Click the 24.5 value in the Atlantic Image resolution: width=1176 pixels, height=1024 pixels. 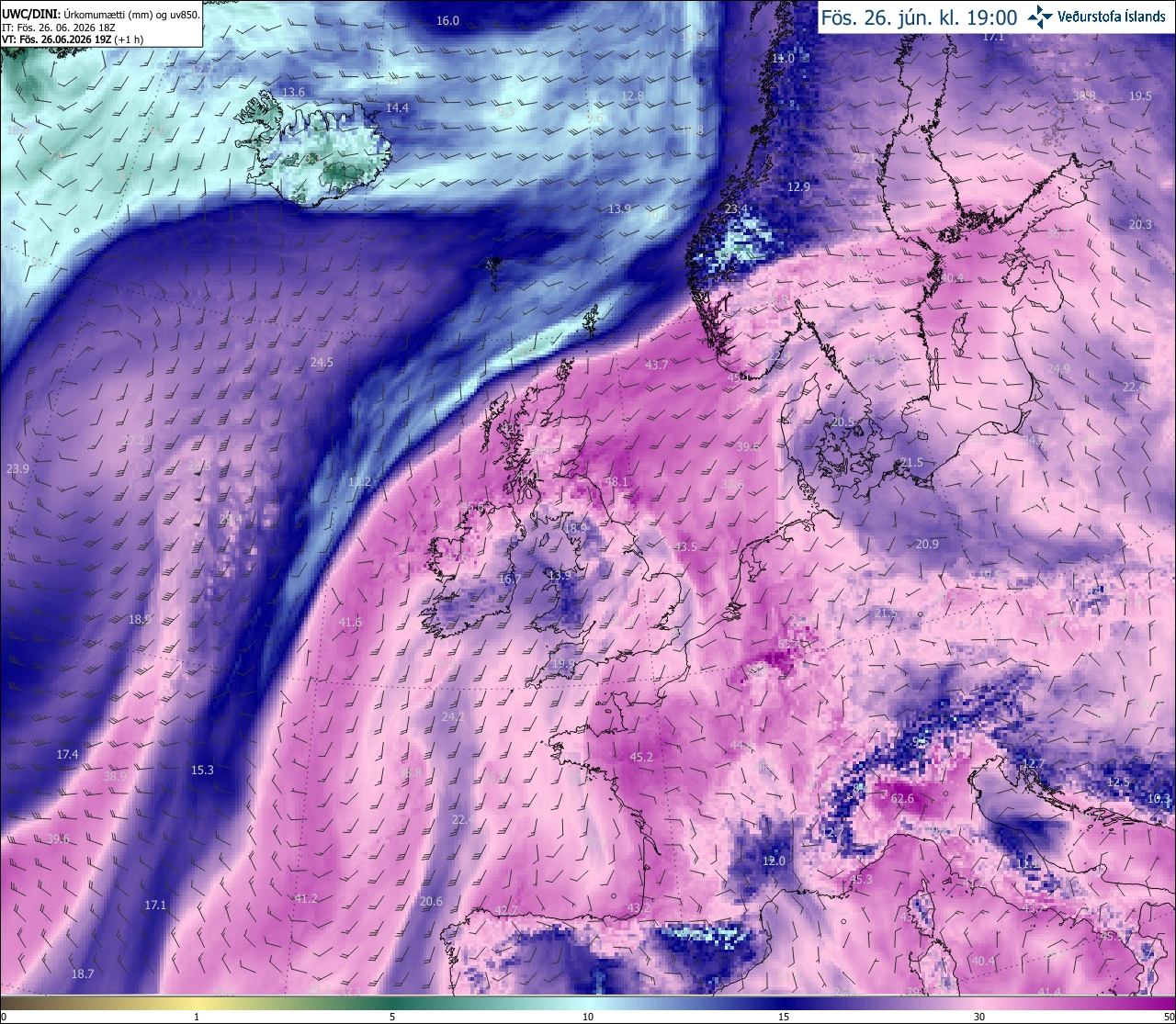pos(322,363)
